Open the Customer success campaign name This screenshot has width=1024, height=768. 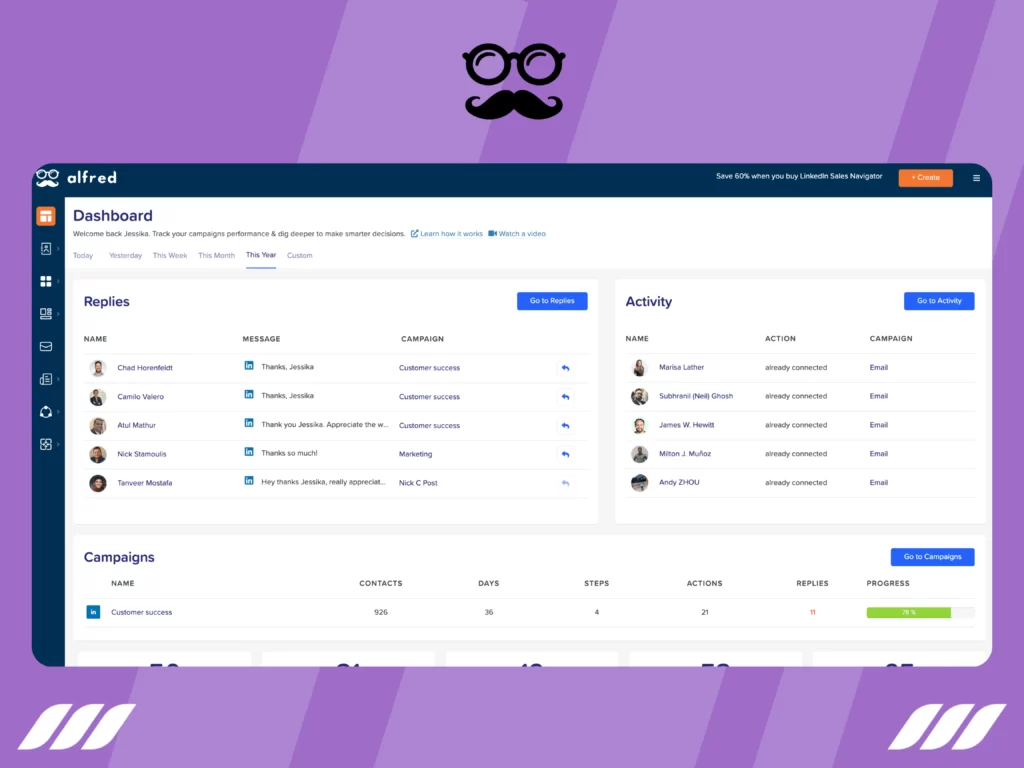pos(142,613)
